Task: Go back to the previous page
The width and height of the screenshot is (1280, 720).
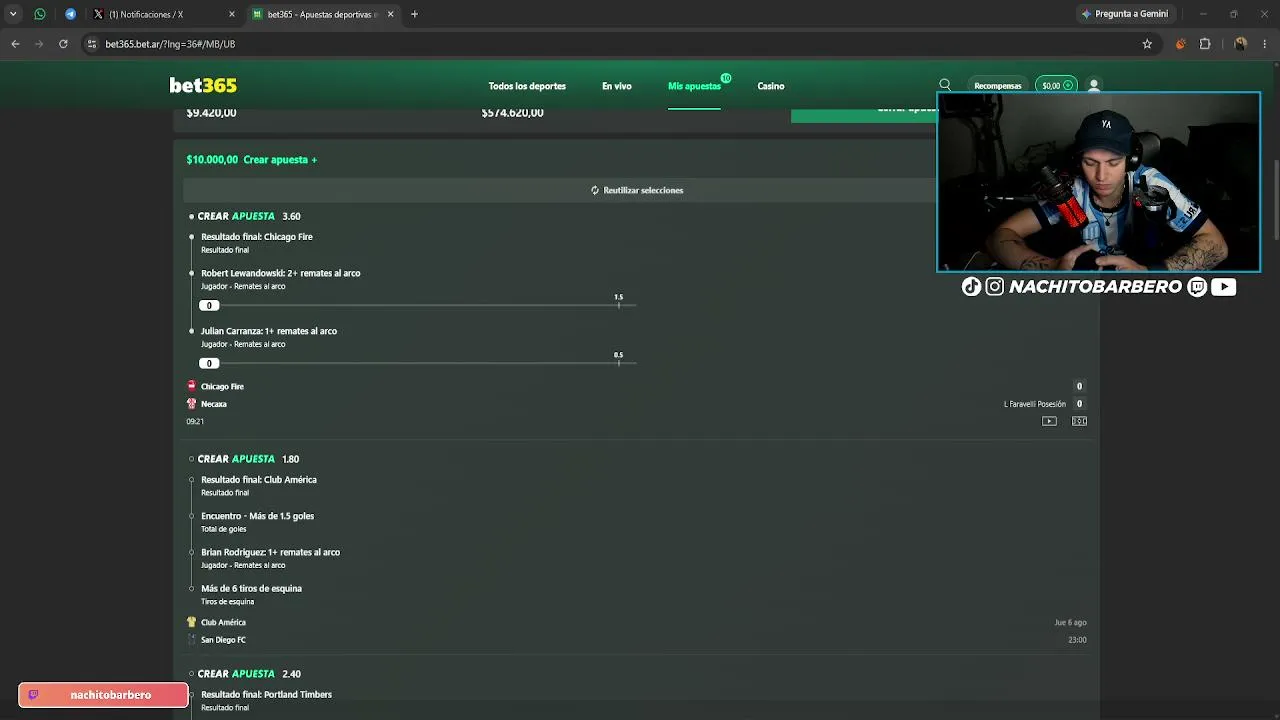Action: 15,44
